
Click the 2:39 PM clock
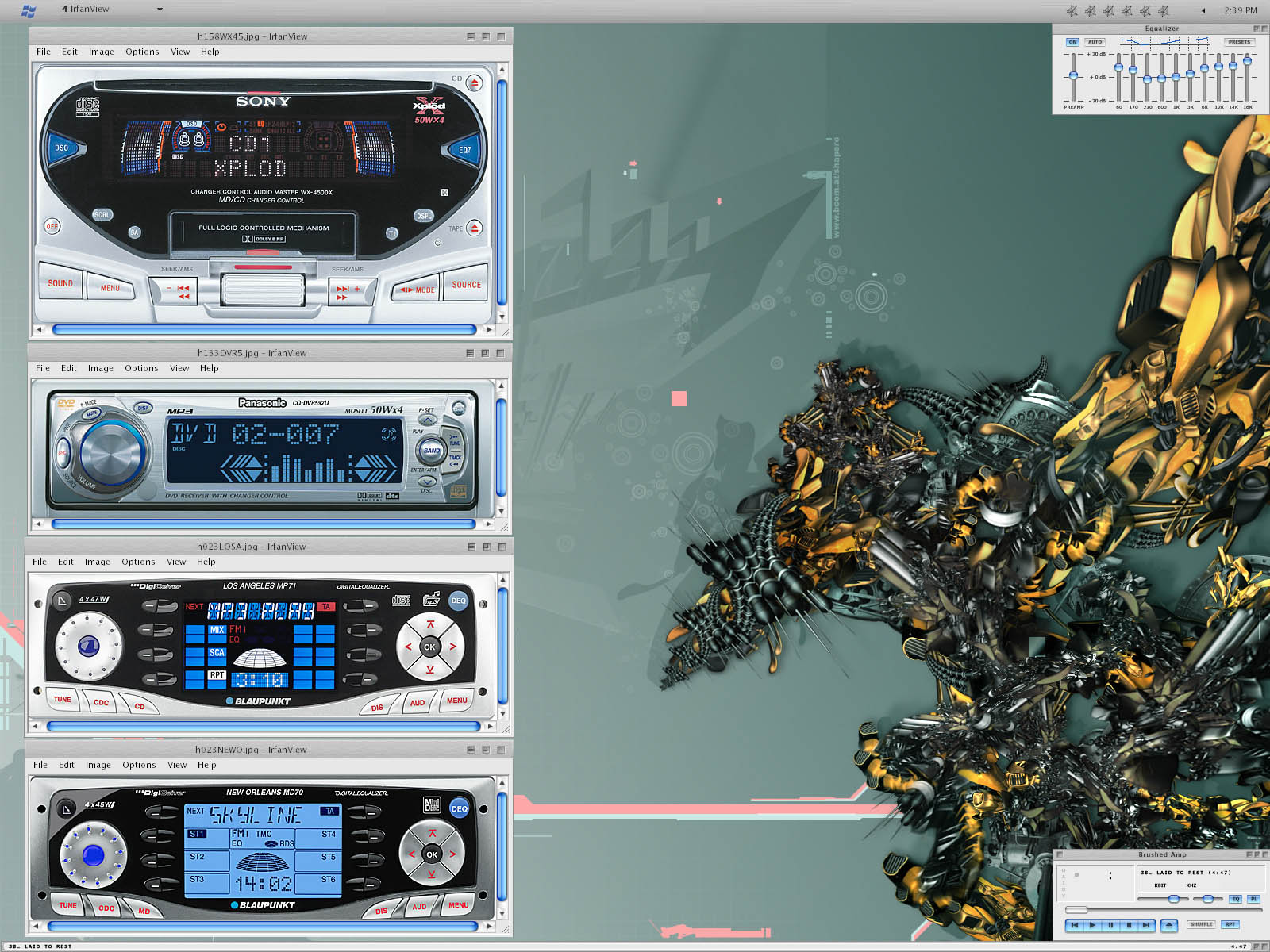pos(1240,10)
